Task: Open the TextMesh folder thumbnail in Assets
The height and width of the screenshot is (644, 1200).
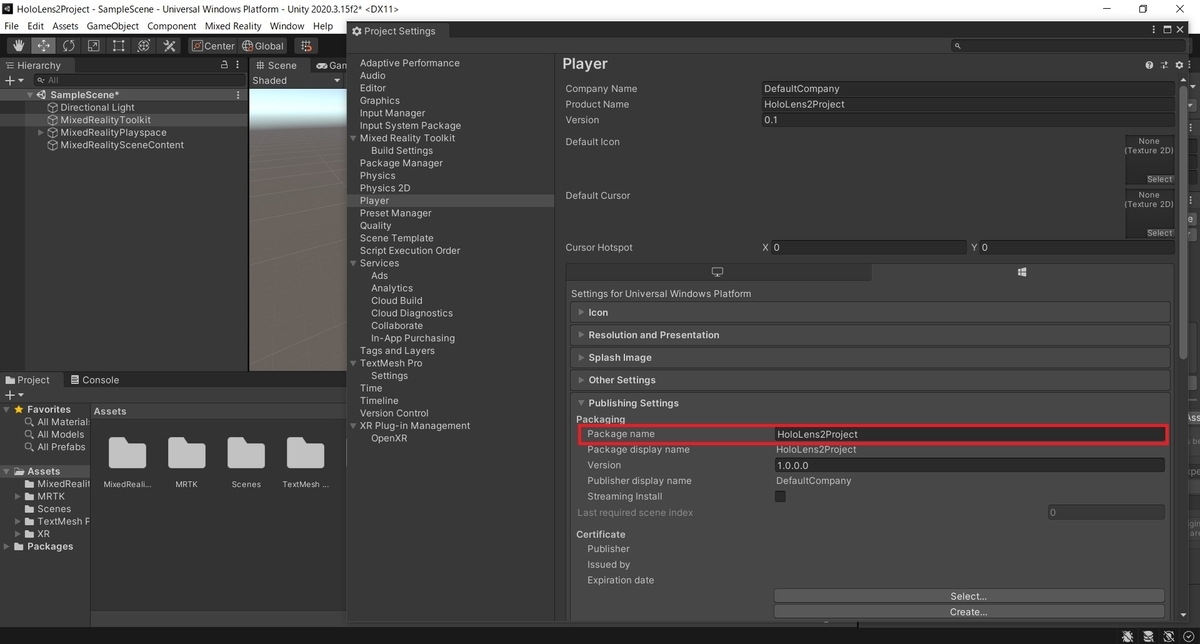Action: point(305,454)
